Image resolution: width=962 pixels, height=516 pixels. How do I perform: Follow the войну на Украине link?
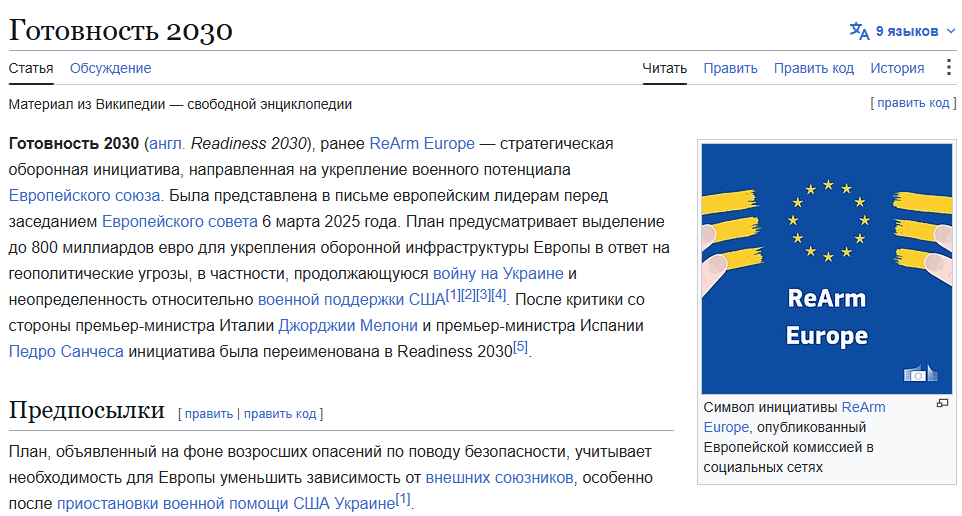(x=498, y=274)
